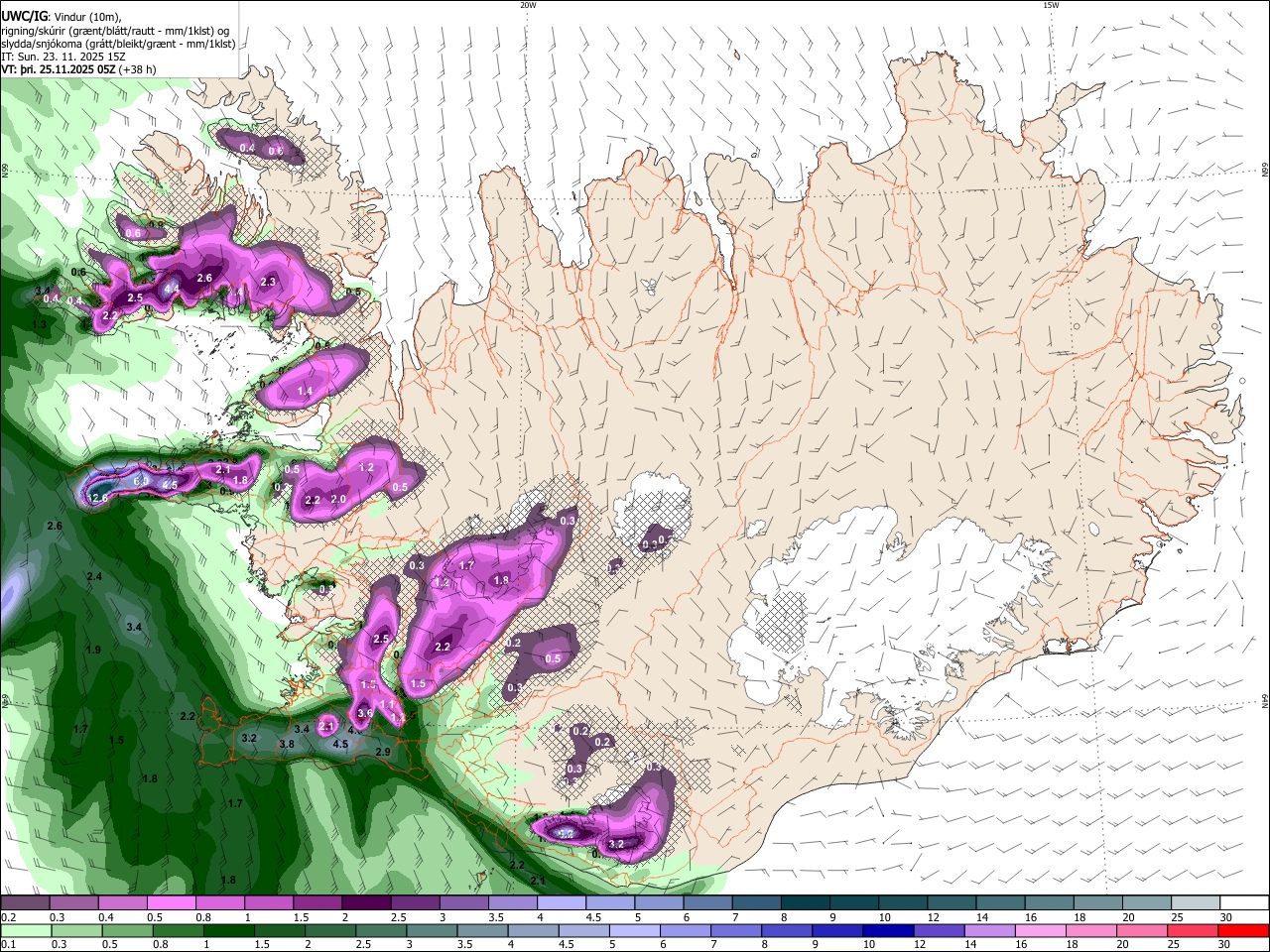This screenshot has height=952, width=1270.
Task: Pick the medium green 0.5 rain legend swatch
Action: [x=125, y=931]
